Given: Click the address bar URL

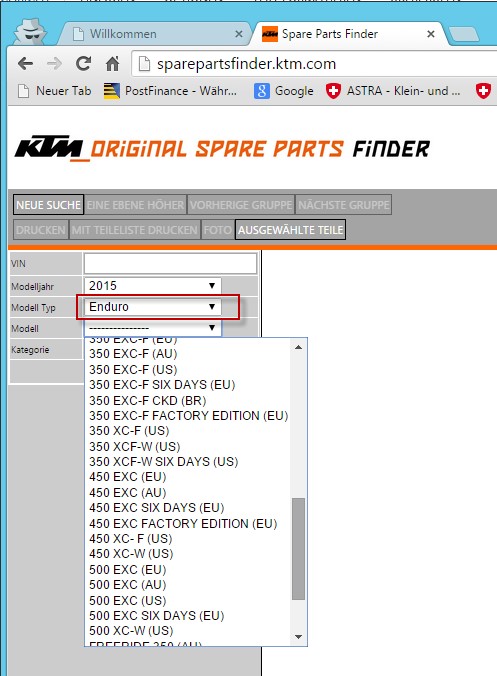Looking at the screenshot, I should coord(246,64).
